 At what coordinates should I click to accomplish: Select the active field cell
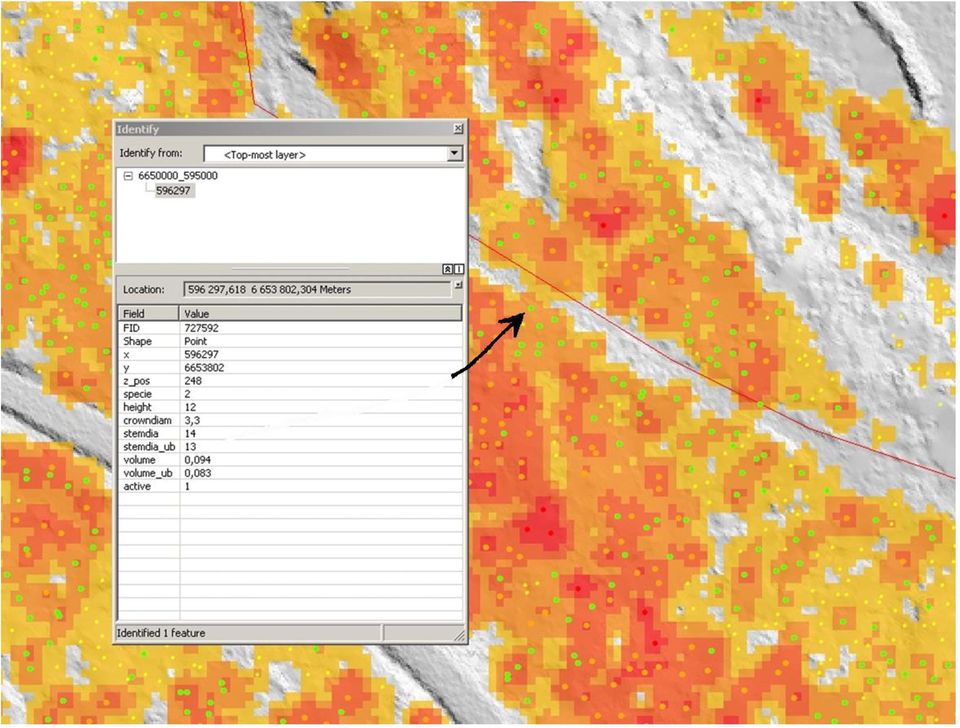click(149, 487)
